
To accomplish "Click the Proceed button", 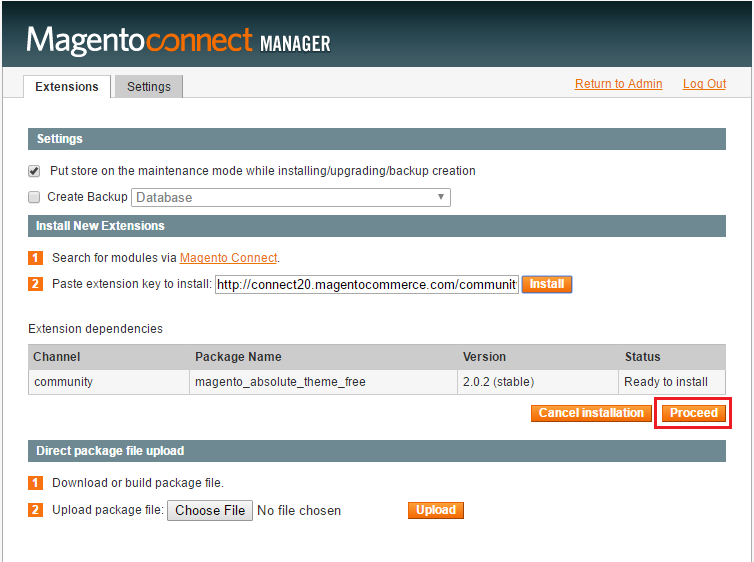I will [x=694, y=413].
